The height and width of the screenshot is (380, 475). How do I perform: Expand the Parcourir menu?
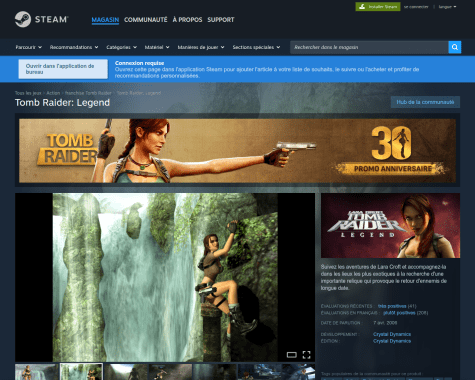pyautogui.click(x=29, y=47)
